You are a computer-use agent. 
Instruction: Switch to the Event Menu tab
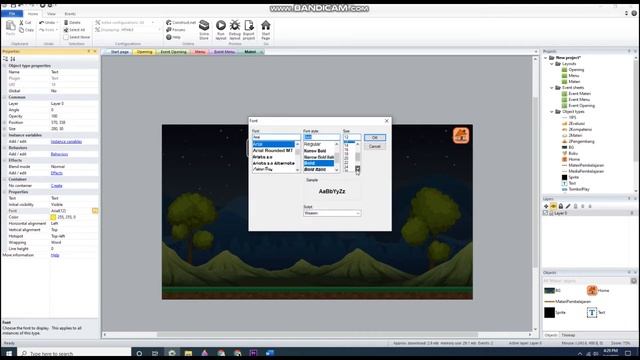224,52
